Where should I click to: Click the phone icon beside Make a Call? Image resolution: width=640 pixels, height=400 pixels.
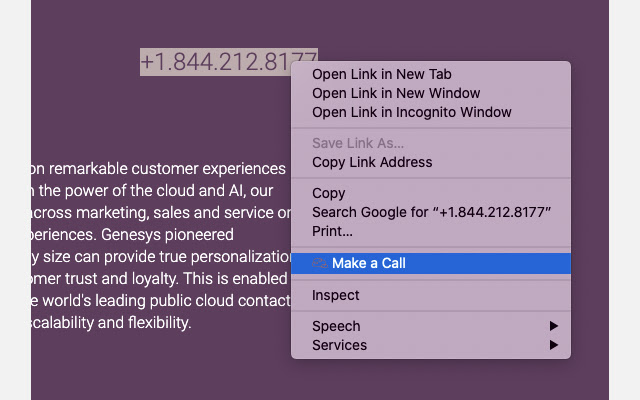[x=319, y=263]
